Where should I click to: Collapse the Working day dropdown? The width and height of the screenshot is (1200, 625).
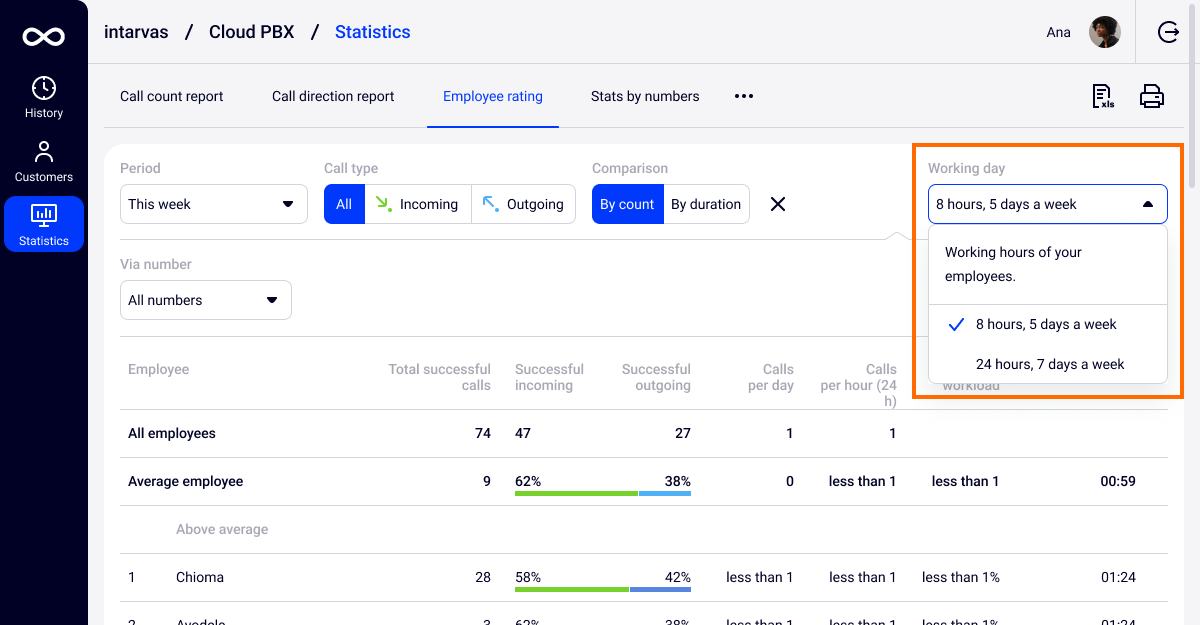click(1047, 204)
